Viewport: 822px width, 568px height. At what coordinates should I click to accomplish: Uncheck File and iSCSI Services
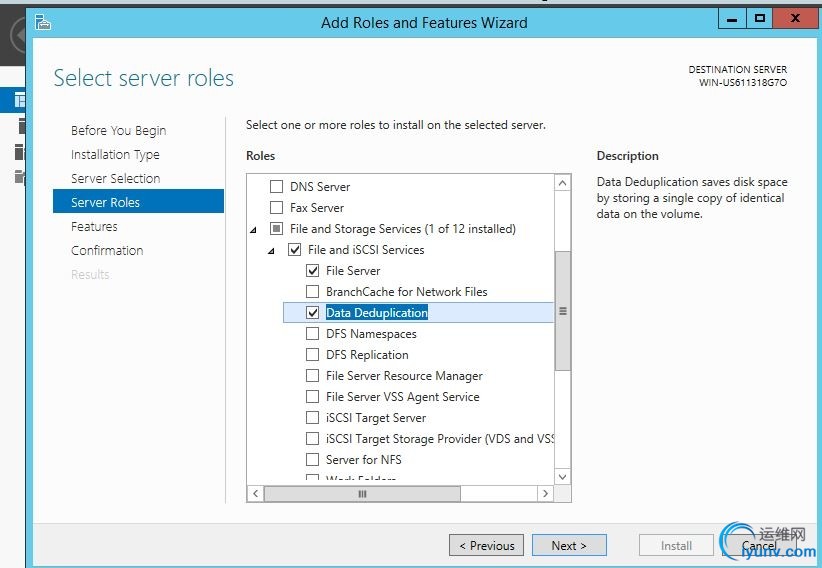295,250
